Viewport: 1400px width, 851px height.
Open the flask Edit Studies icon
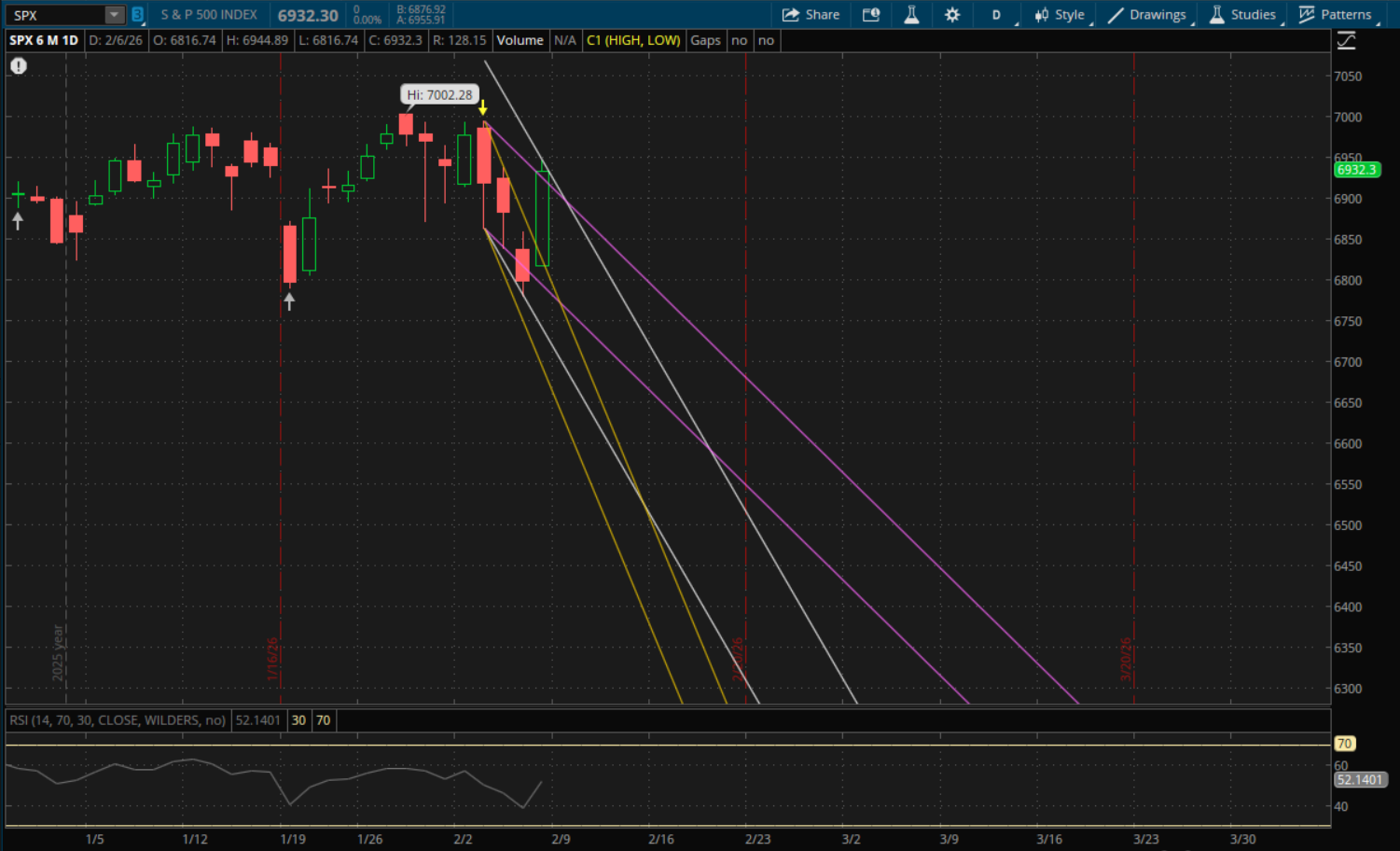click(911, 15)
